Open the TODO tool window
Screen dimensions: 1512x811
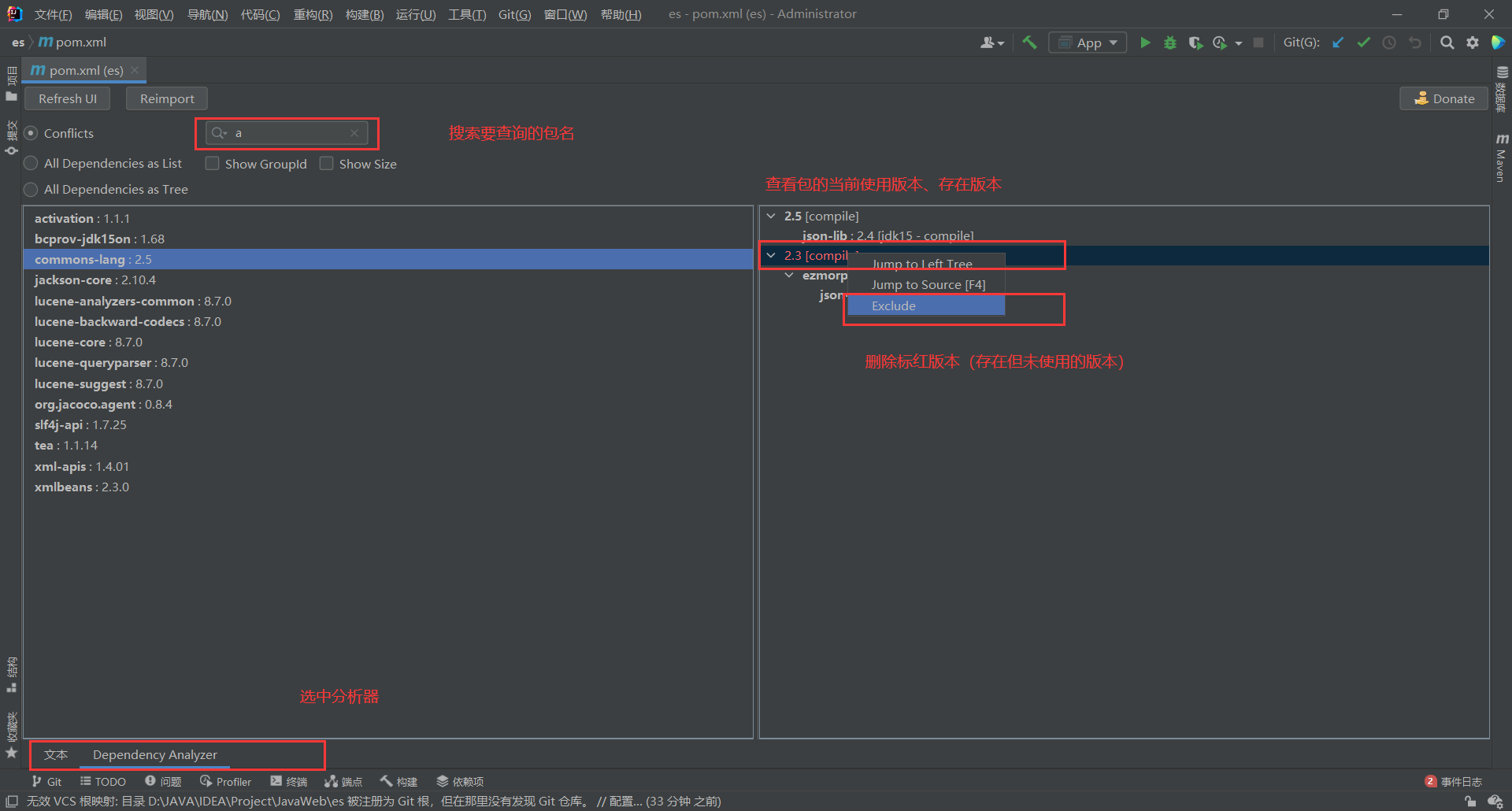(x=103, y=781)
